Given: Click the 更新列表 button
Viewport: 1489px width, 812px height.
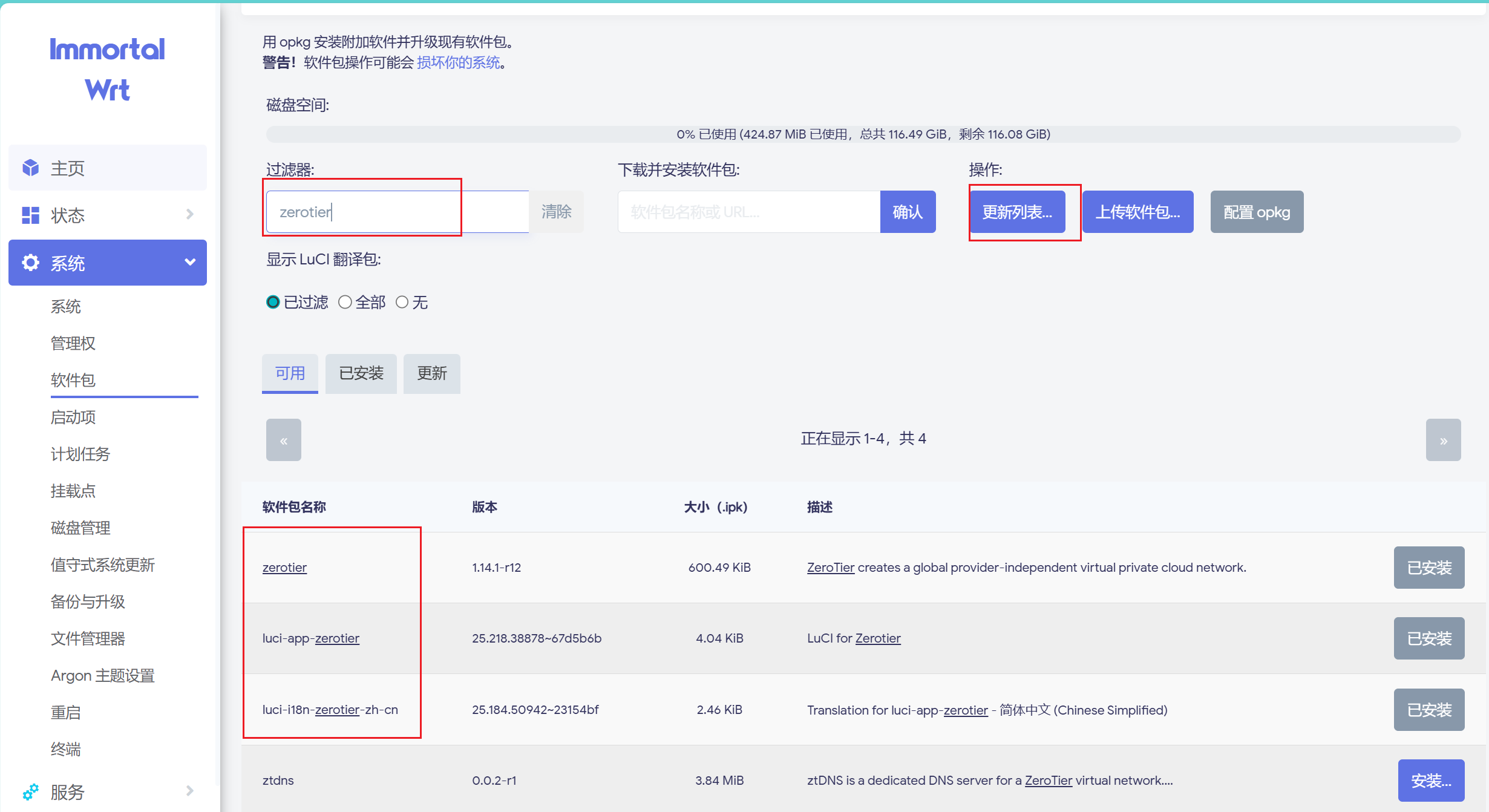Looking at the screenshot, I should 1017,212.
